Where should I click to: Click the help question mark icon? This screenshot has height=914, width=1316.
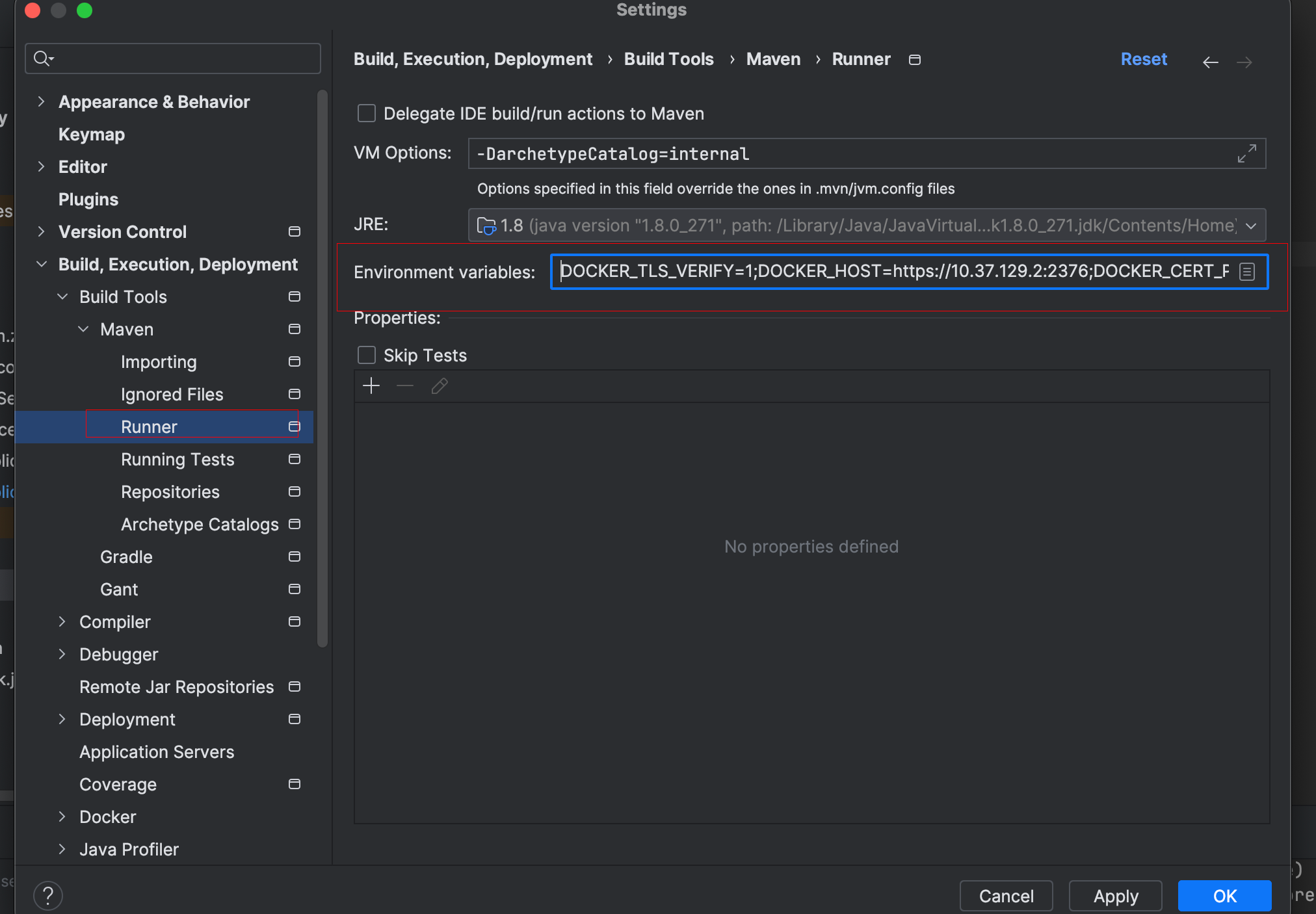coord(48,896)
